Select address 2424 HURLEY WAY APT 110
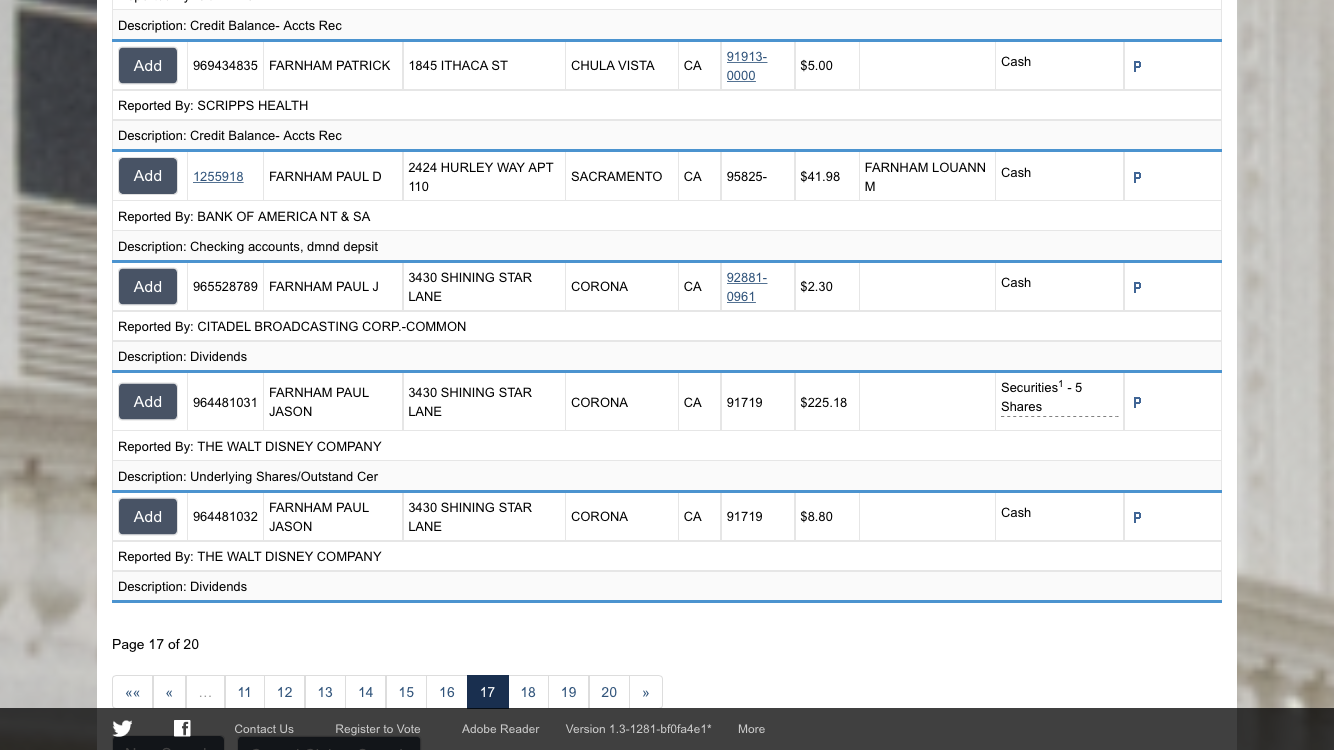 click(x=481, y=177)
